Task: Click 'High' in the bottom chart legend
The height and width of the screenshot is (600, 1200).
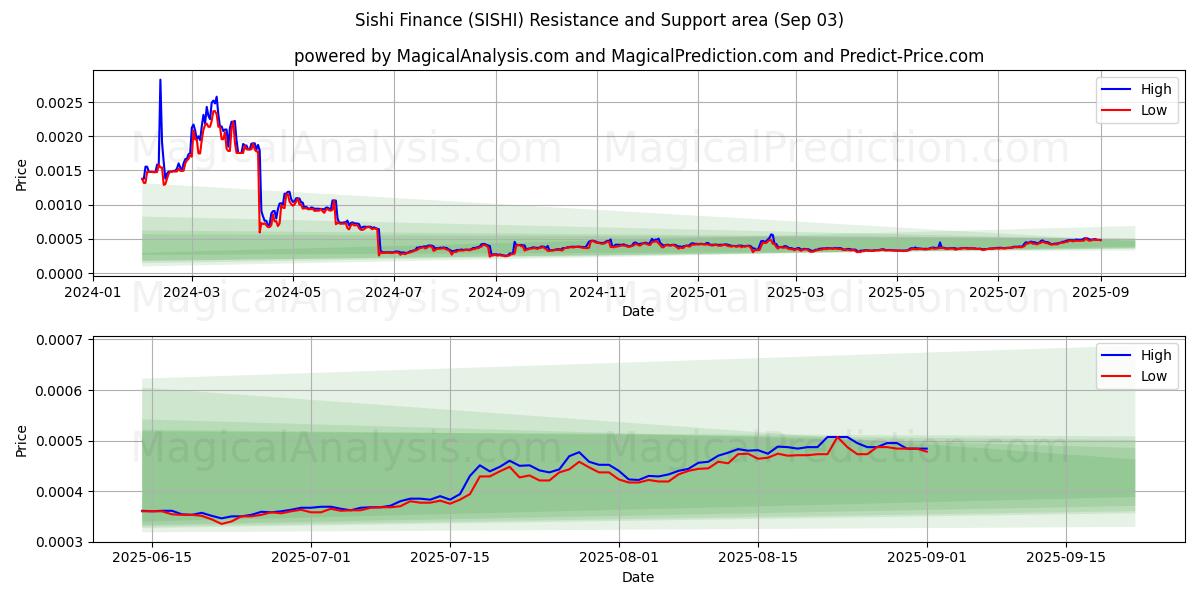Action: pos(1156,355)
